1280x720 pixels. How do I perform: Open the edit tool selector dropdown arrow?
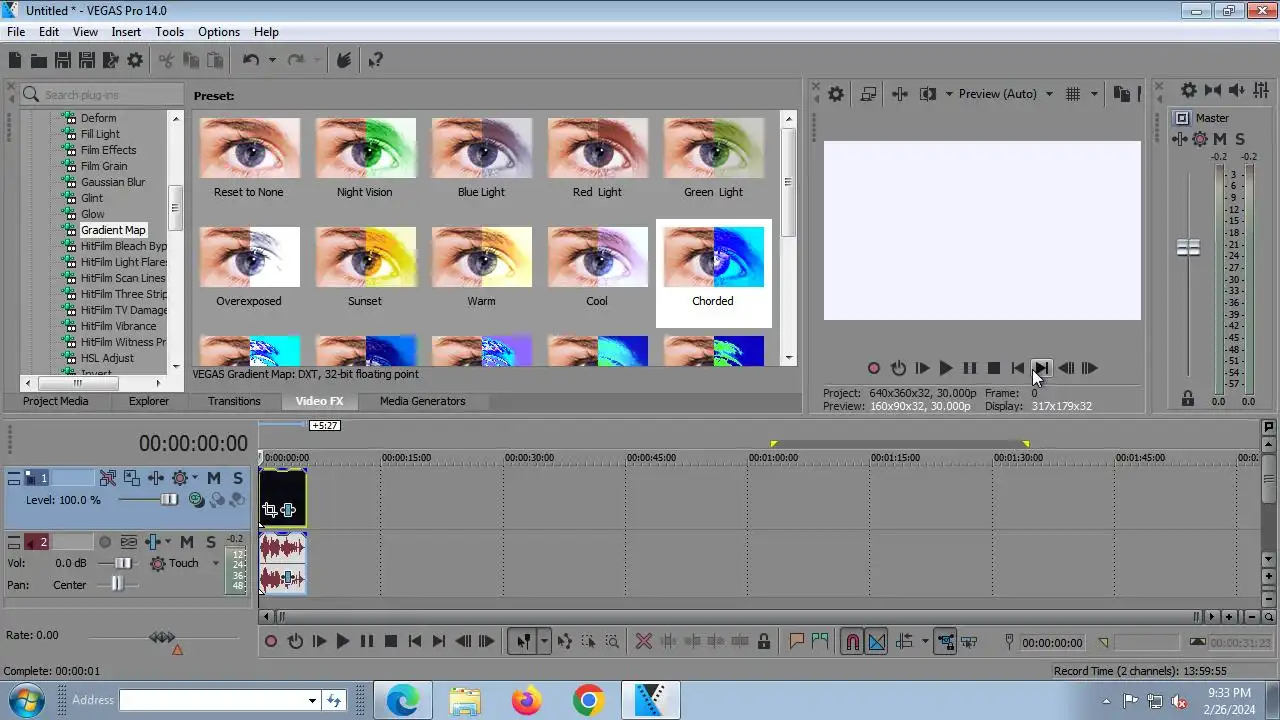coord(544,642)
